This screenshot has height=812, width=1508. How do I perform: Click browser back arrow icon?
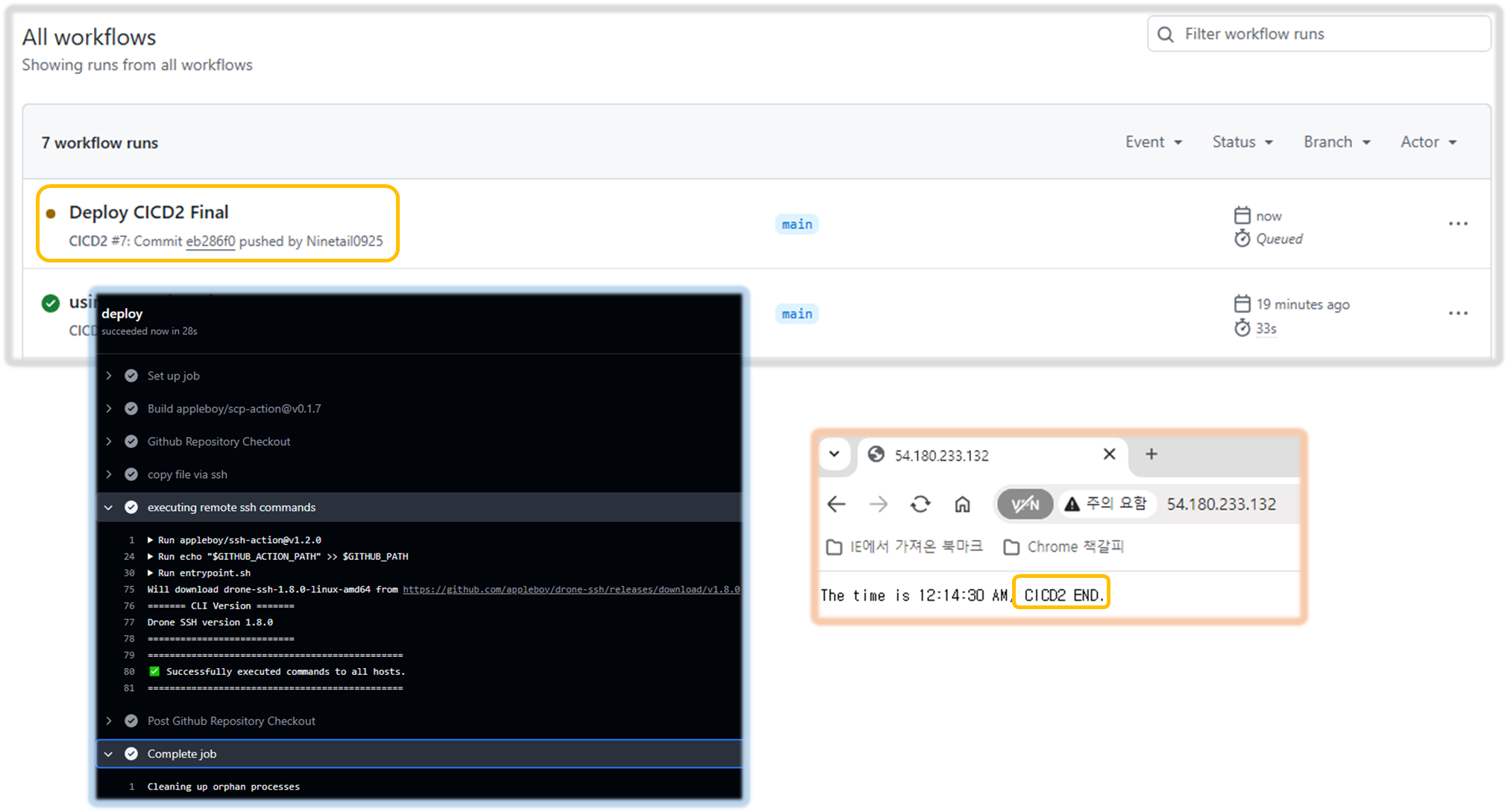[836, 505]
